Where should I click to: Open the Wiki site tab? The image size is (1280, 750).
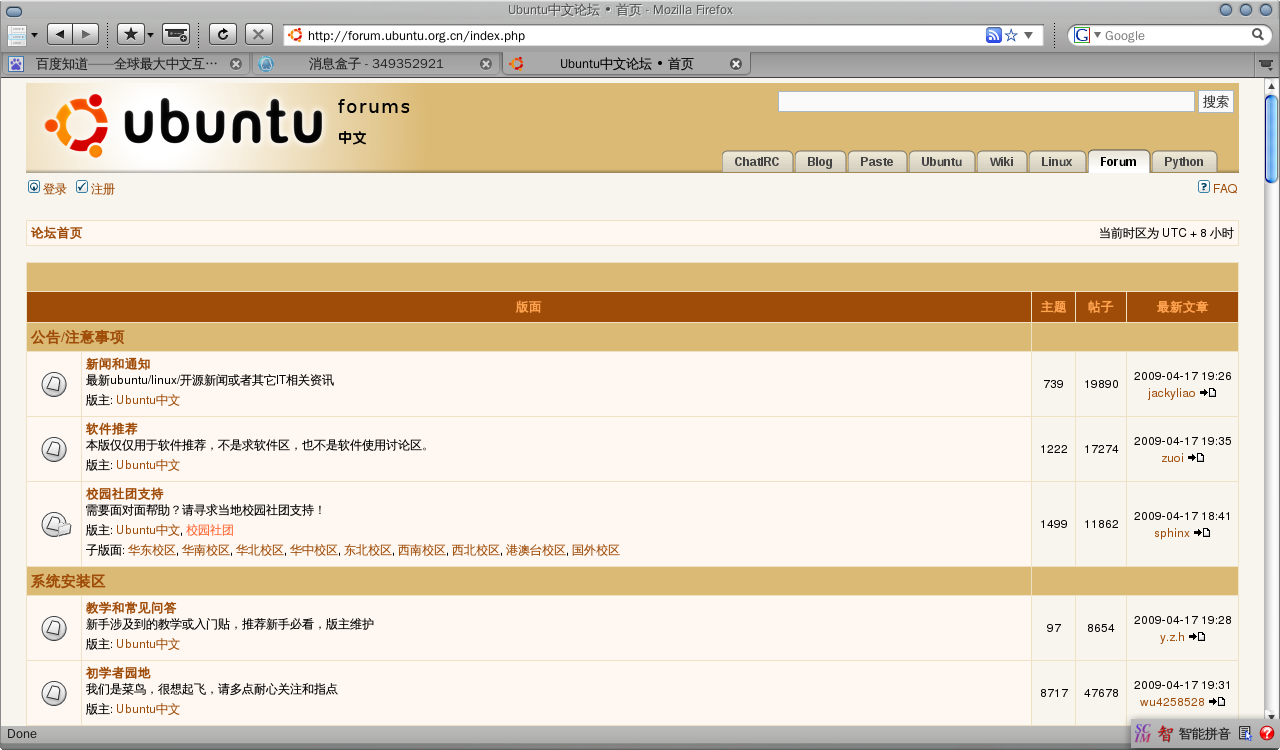[x=1002, y=162]
